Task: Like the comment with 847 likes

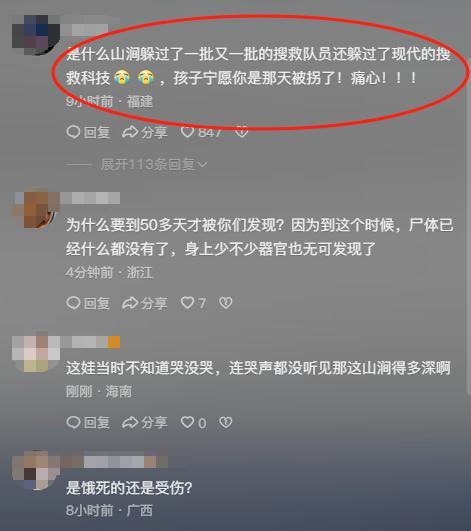Action: click(201, 132)
